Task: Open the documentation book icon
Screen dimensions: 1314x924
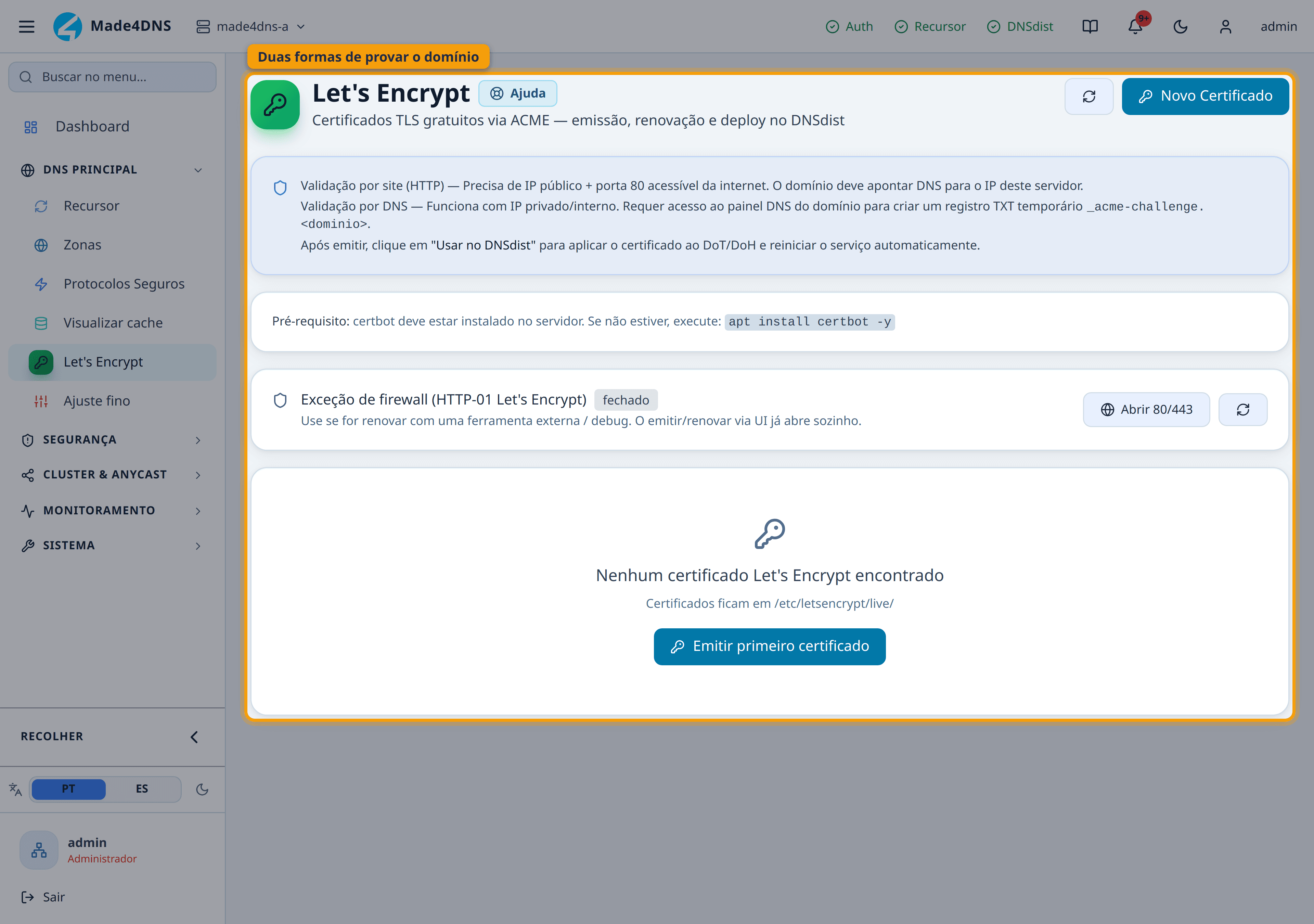Action: click(x=1090, y=26)
